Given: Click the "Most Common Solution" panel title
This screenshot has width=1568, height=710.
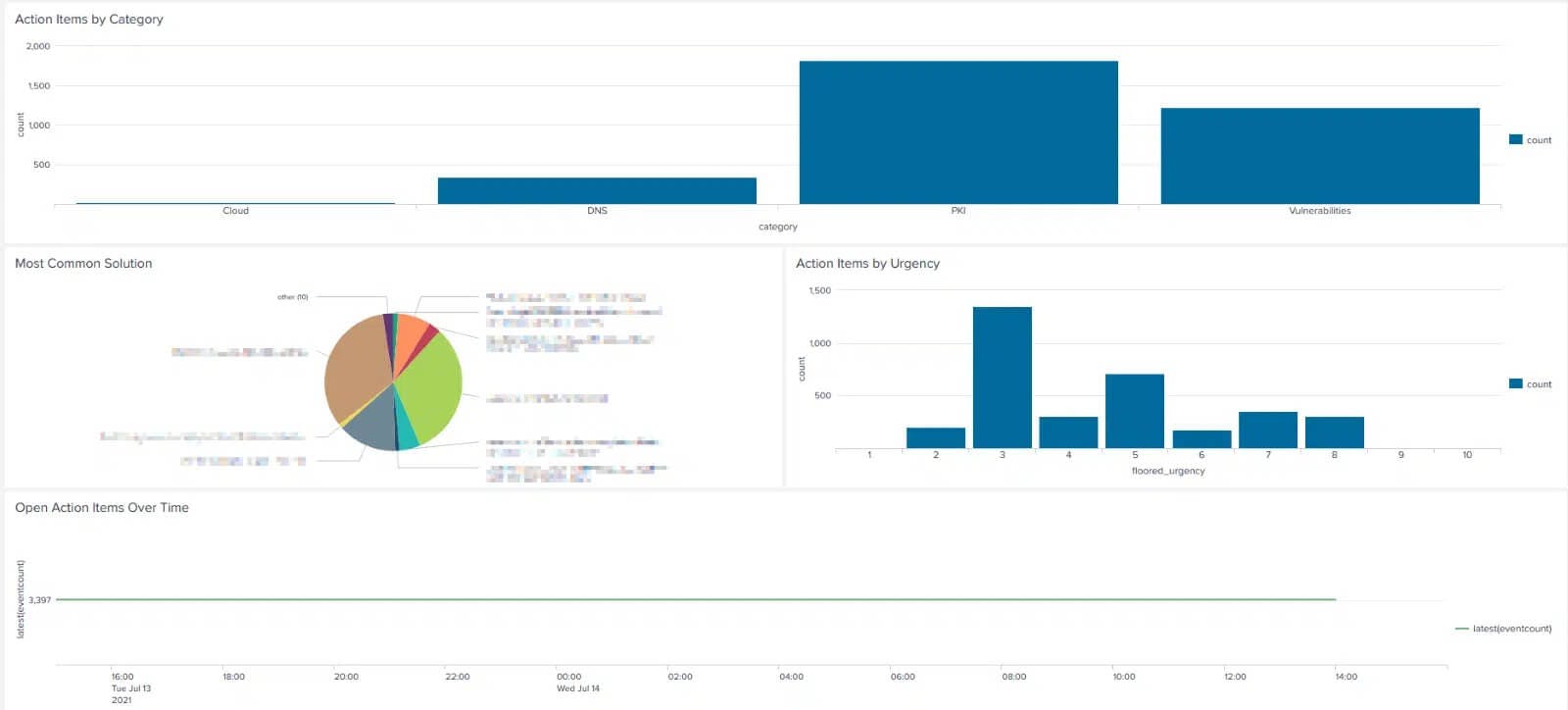Looking at the screenshot, I should (83, 264).
